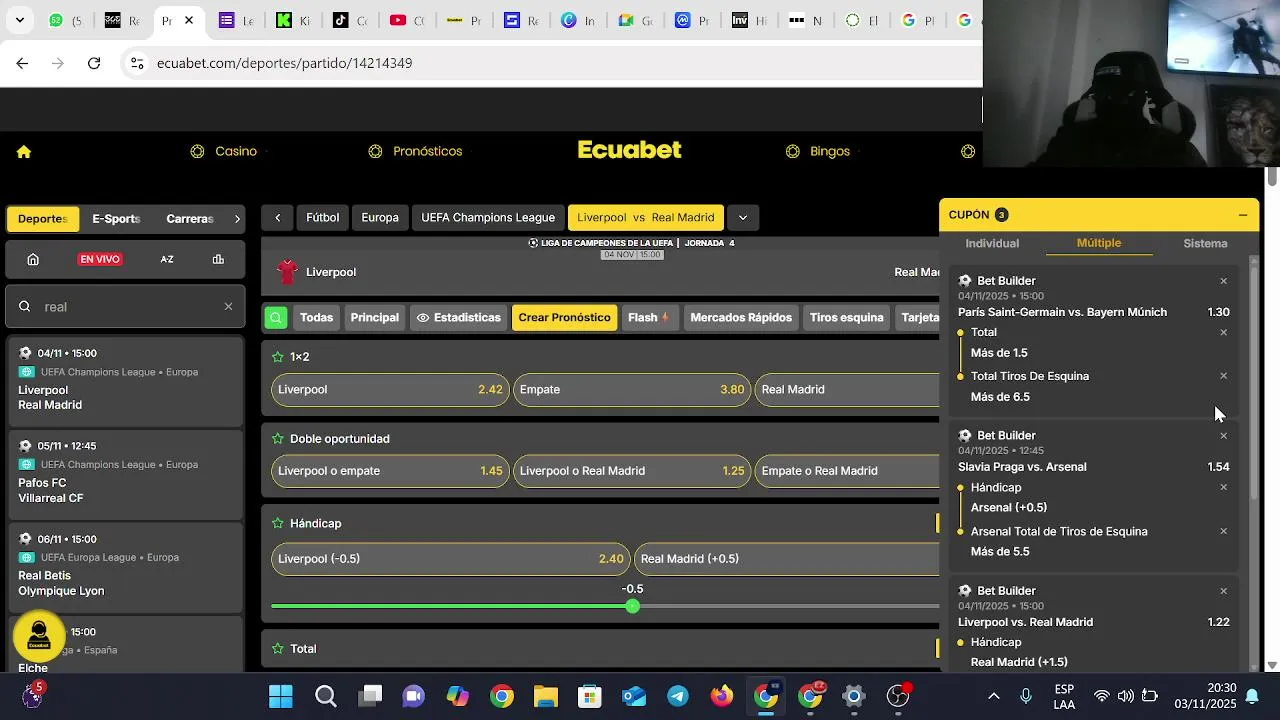This screenshot has width=1280, height=720.
Task: Bet on Empate at 3.80
Action: (632, 390)
